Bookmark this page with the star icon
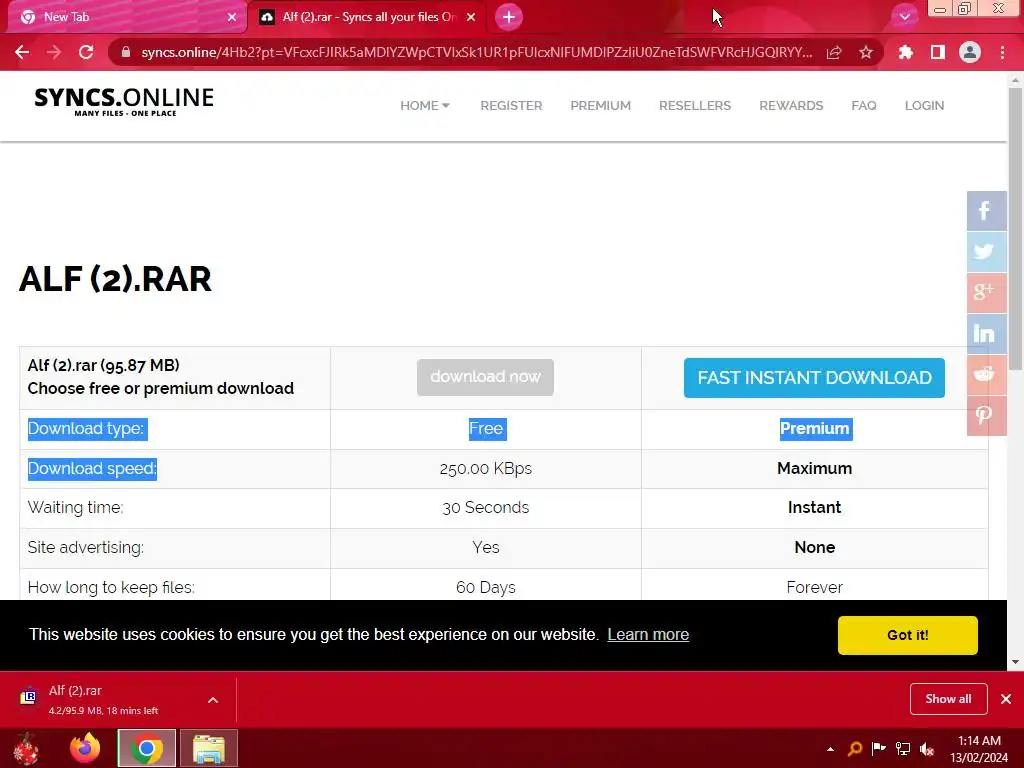 [x=866, y=52]
